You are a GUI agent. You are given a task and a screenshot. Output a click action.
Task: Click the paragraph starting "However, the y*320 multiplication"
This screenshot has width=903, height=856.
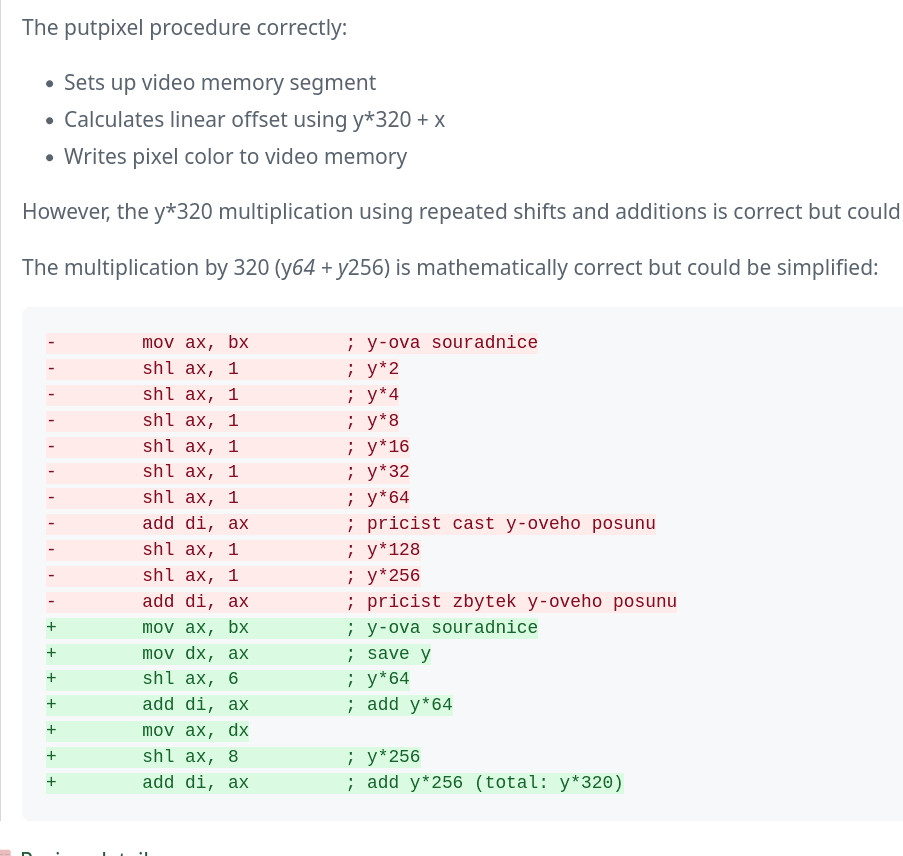click(460, 212)
